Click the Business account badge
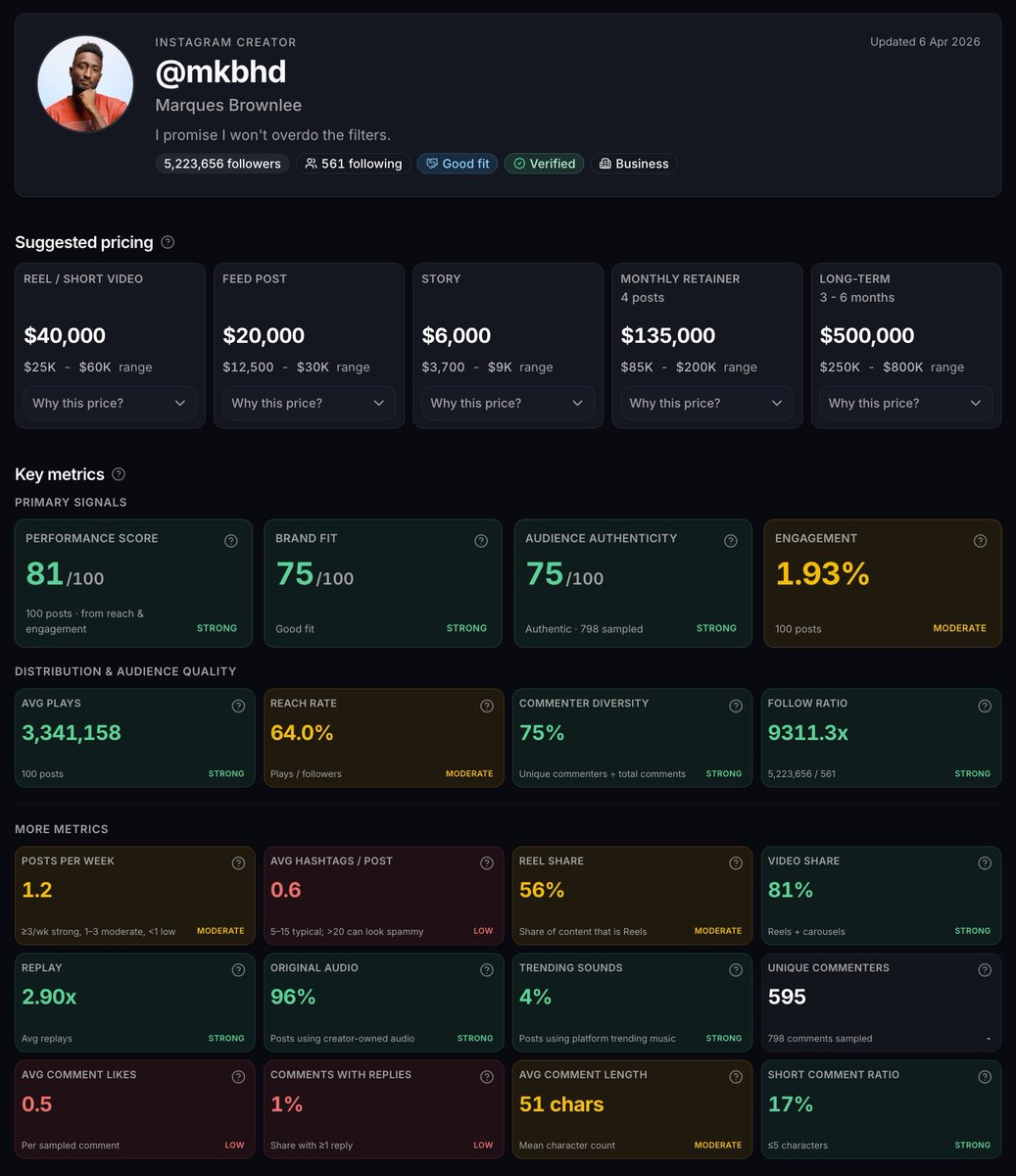This screenshot has height=1176, width=1016. tap(634, 164)
